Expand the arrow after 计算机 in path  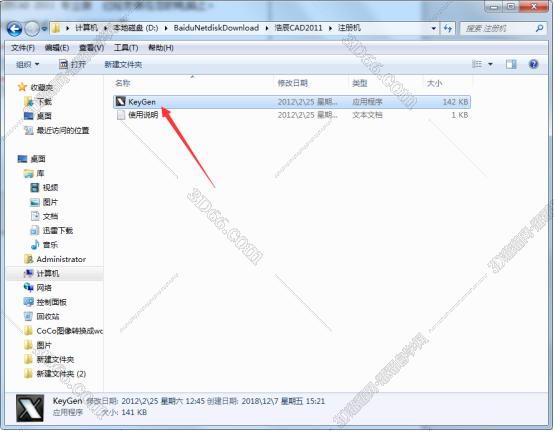pos(105,28)
